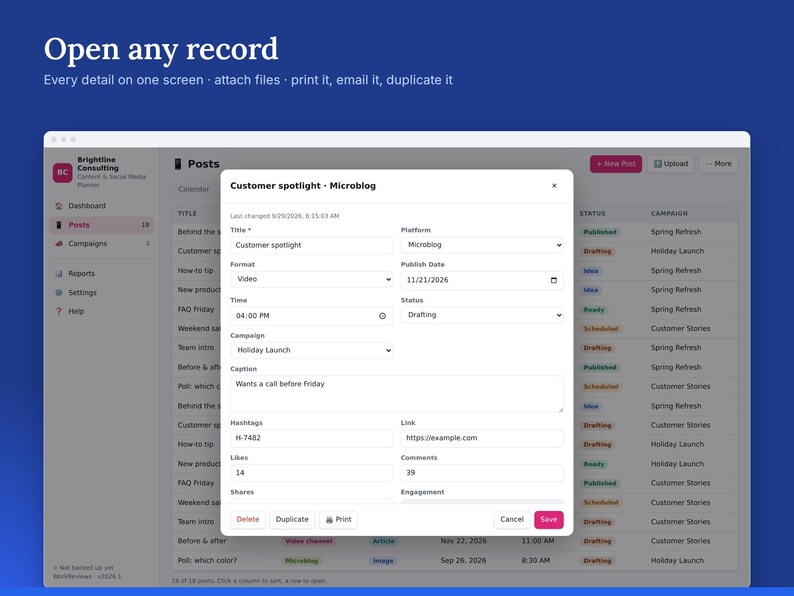
Task: Open the More menu button
Action: tap(719, 164)
